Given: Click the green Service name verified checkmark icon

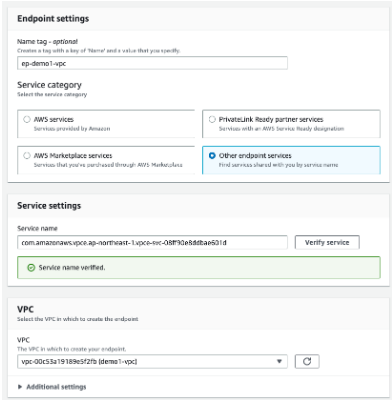Looking at the screenshot, I should (31, 268).
